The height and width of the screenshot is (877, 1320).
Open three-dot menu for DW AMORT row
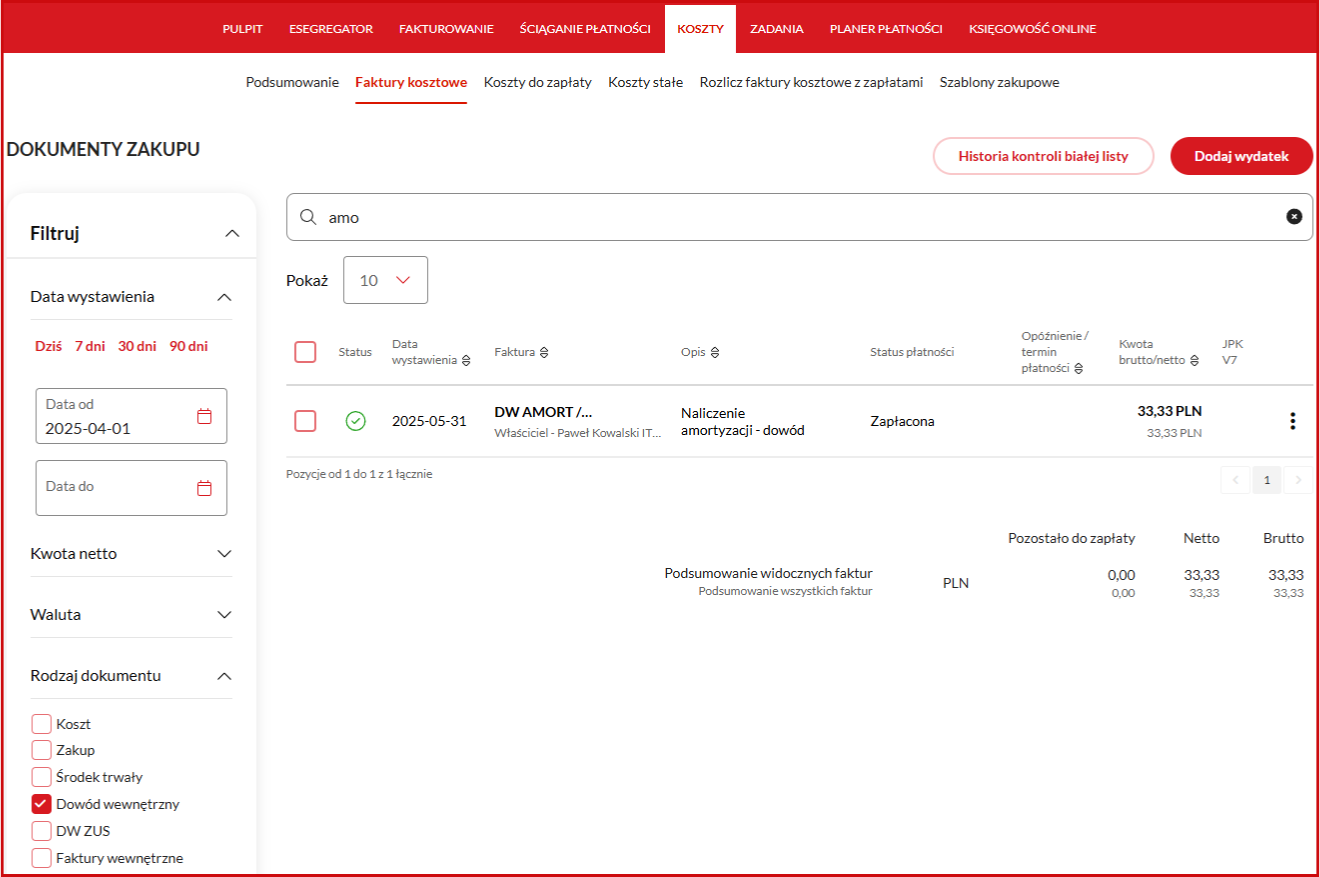click(1293, 421)
